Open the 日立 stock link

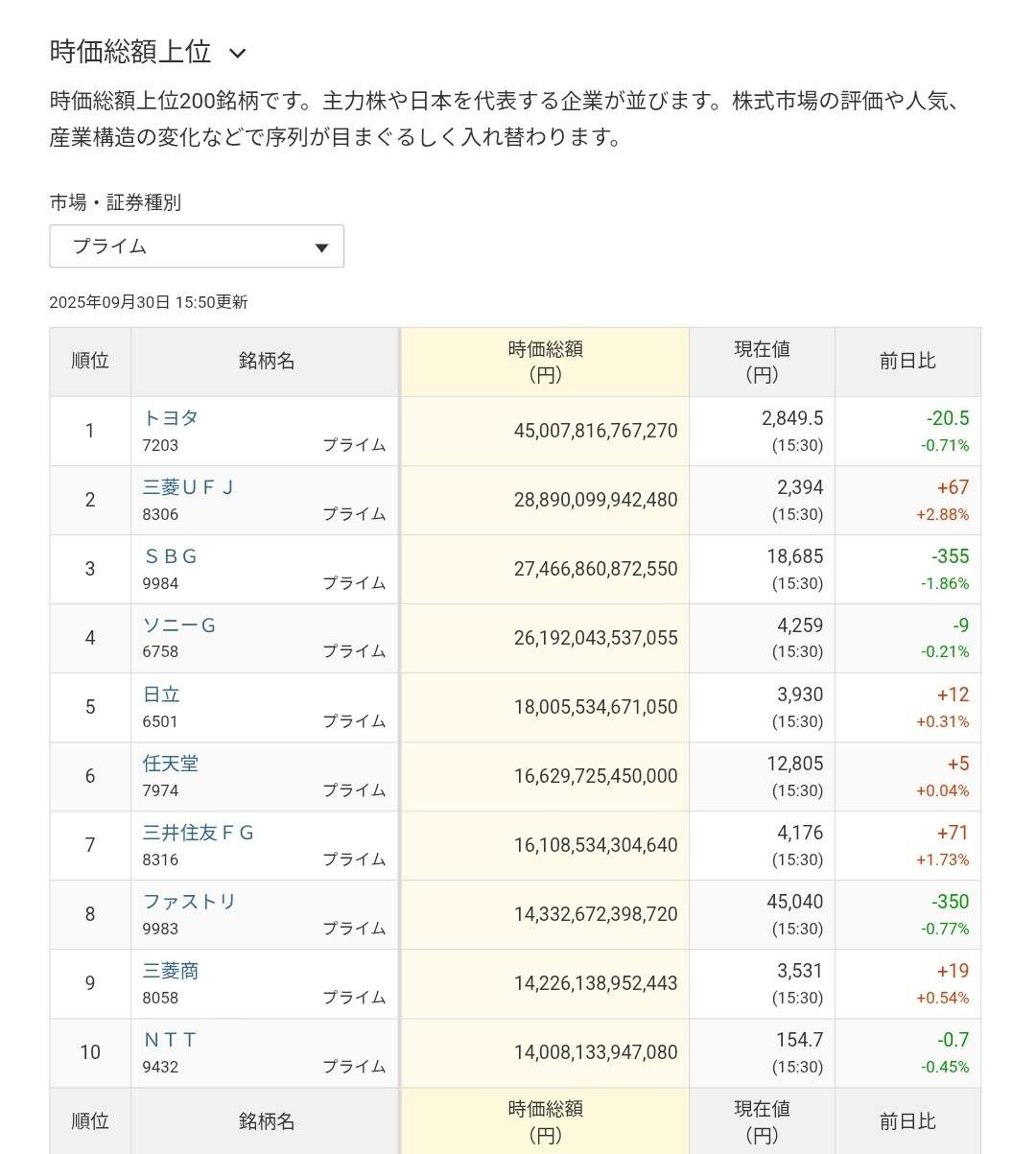pos(161,695)
